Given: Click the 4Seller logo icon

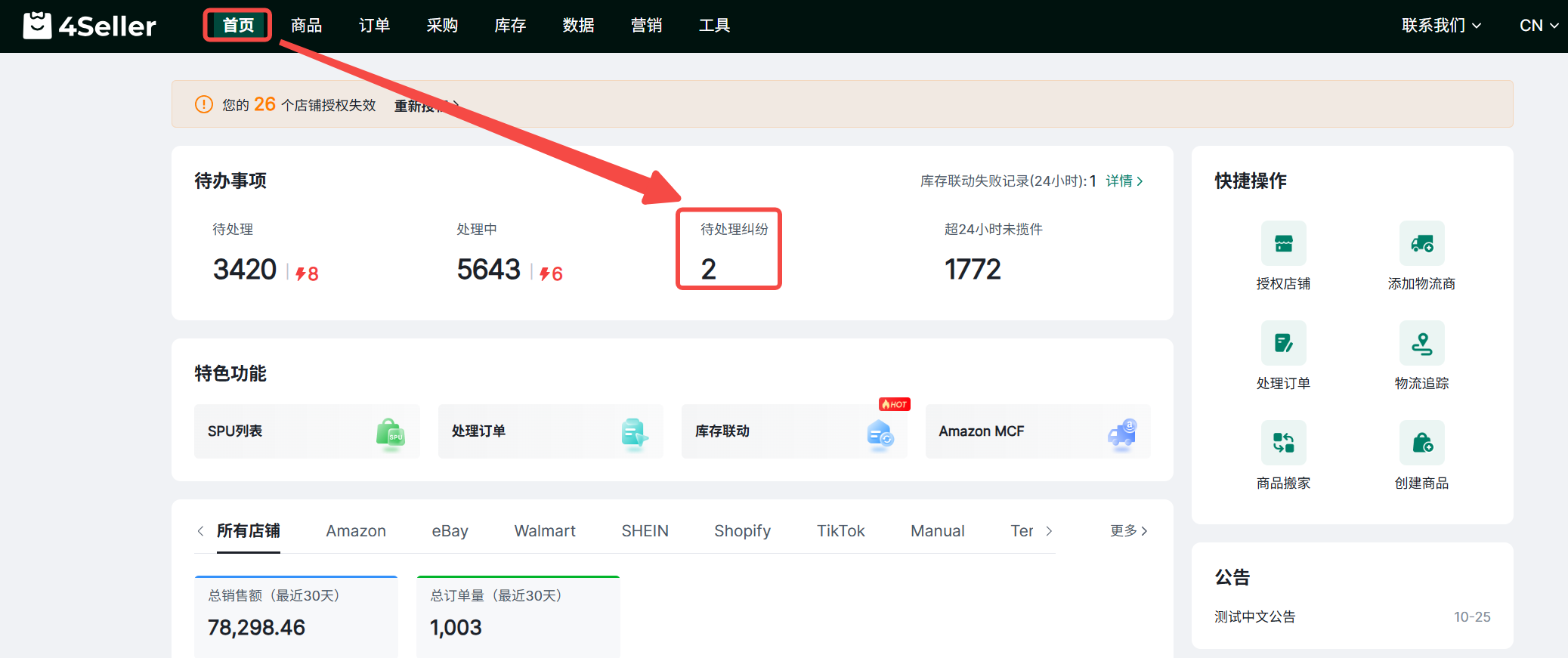Looking at the screenshot, I should click(x=37, y=26).
